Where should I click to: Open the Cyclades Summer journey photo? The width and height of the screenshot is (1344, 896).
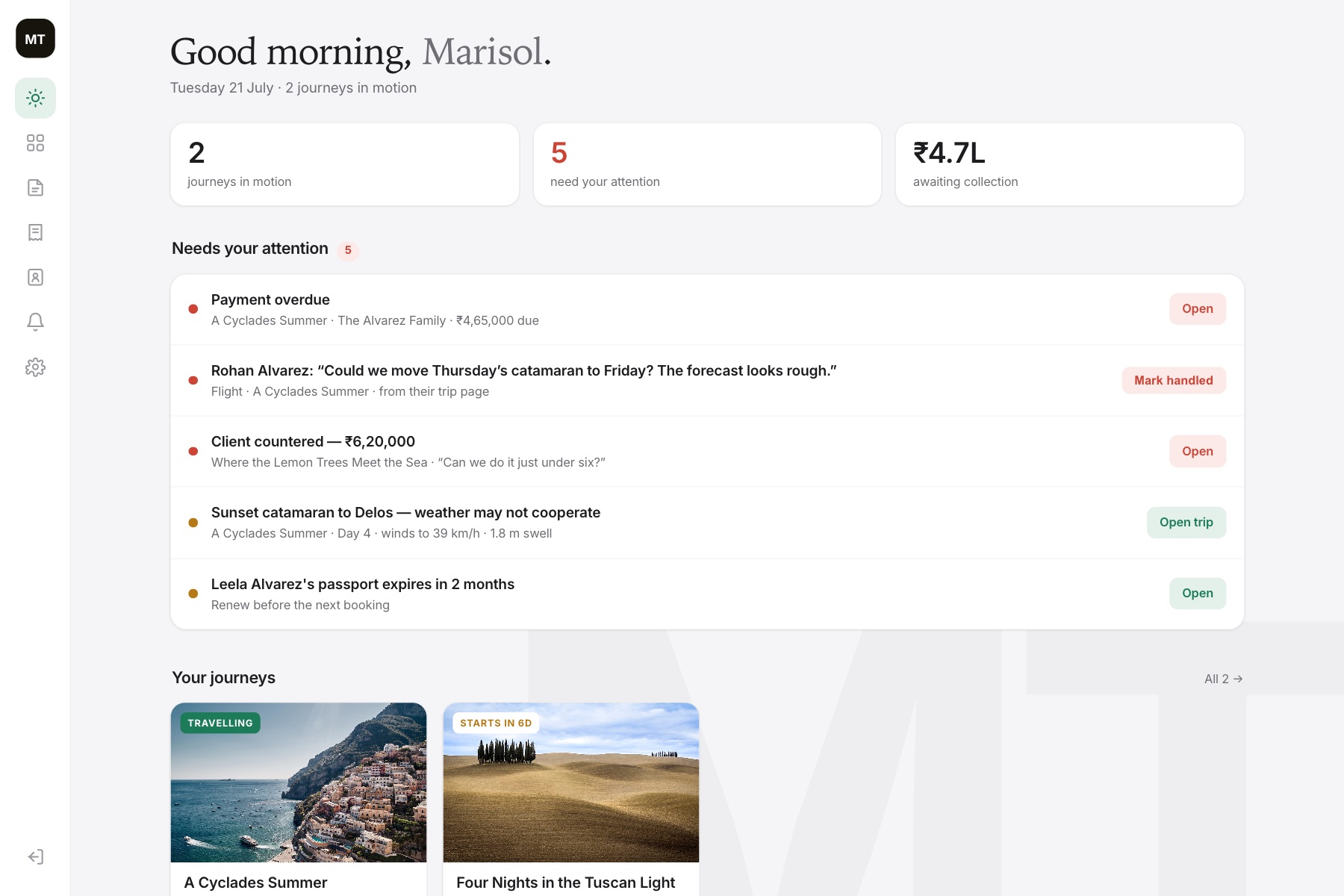299,783
